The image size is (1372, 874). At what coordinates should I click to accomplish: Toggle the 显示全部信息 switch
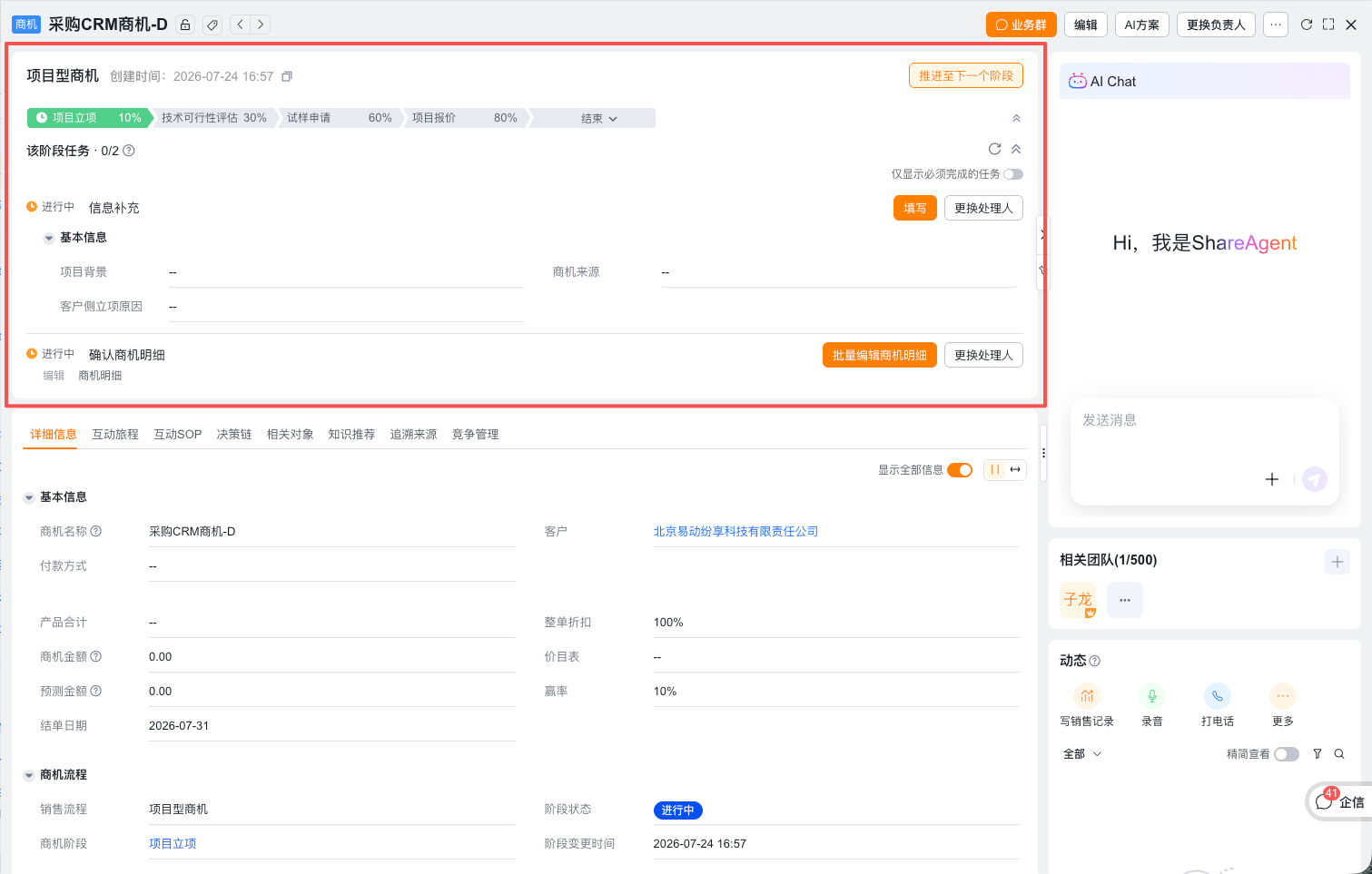[960, 470]
